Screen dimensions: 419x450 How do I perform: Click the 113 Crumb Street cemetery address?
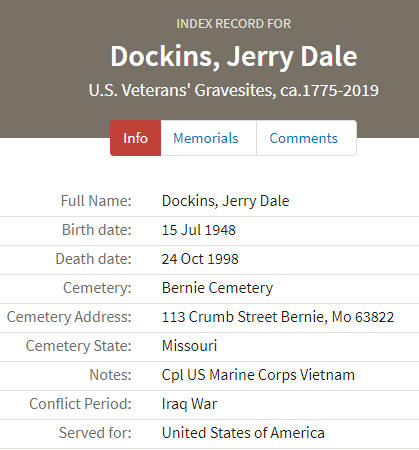(x=278, y=317)
